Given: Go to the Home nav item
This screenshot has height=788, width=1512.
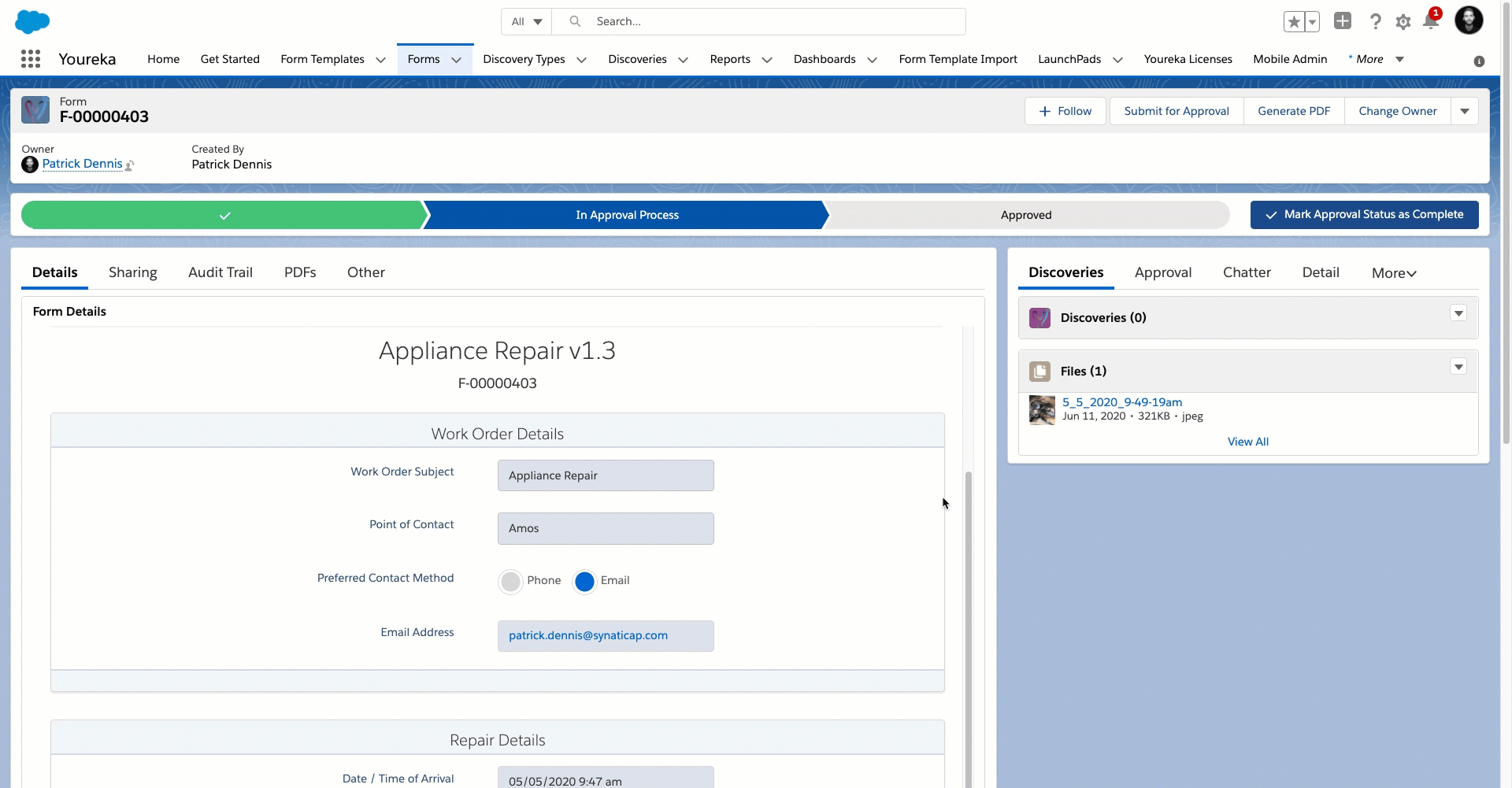Looking at the screenshot, I should point(163,59).
